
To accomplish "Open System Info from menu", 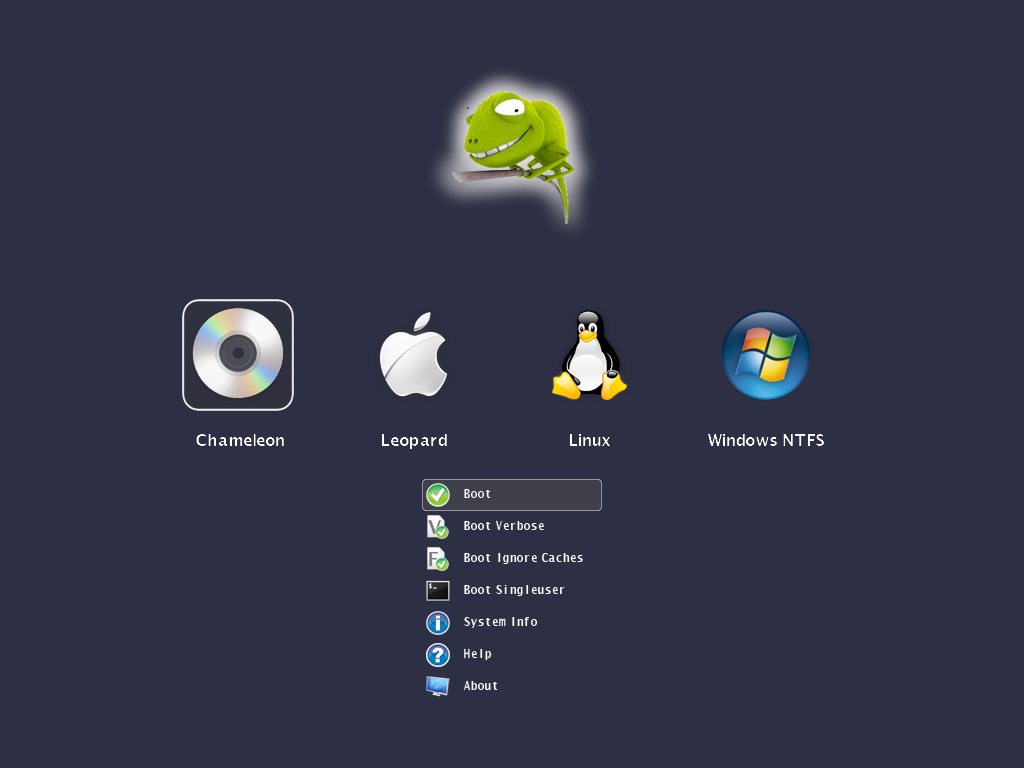I will [x=511, y=622].
